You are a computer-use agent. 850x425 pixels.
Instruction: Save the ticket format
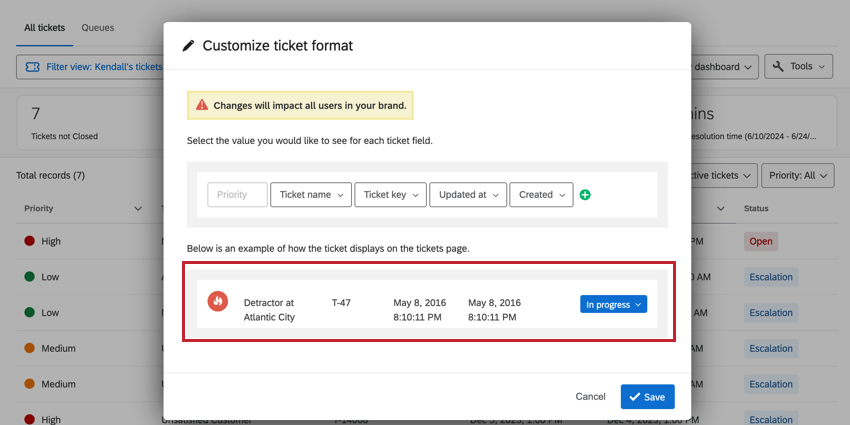648,397
